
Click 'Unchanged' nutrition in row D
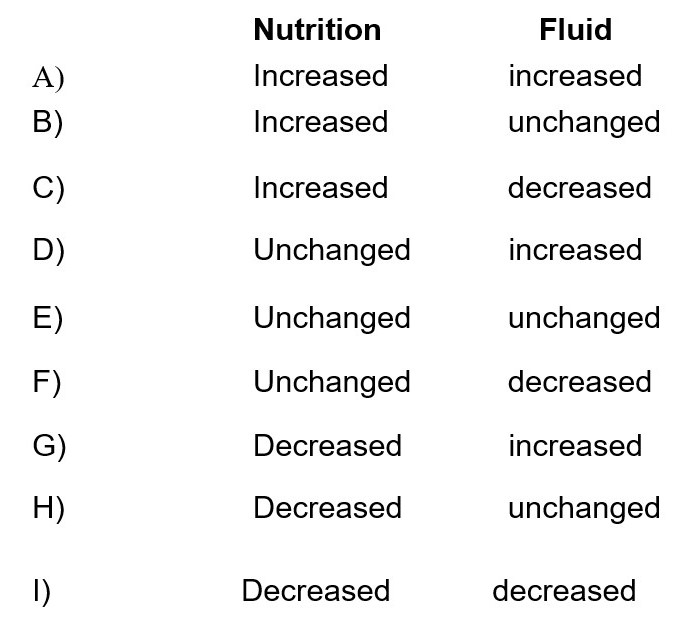coord(332,251)
